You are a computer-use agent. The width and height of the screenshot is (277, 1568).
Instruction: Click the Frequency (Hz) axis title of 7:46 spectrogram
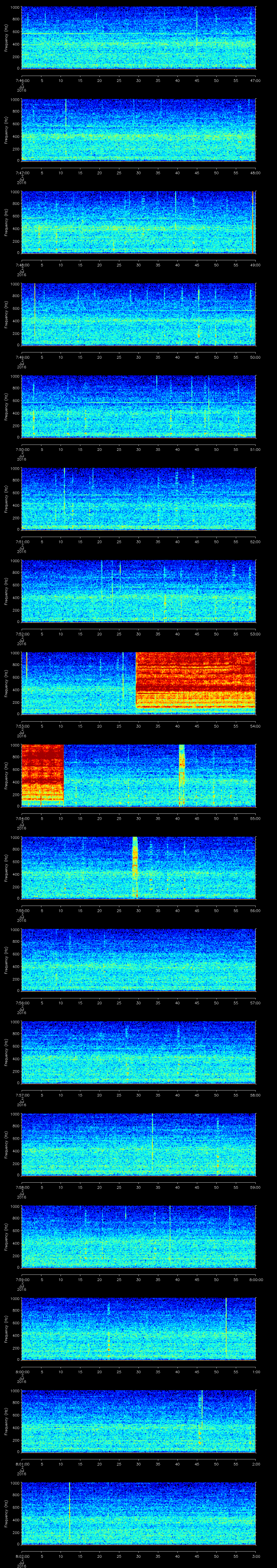pyautogui.click(x=6, y=38)
